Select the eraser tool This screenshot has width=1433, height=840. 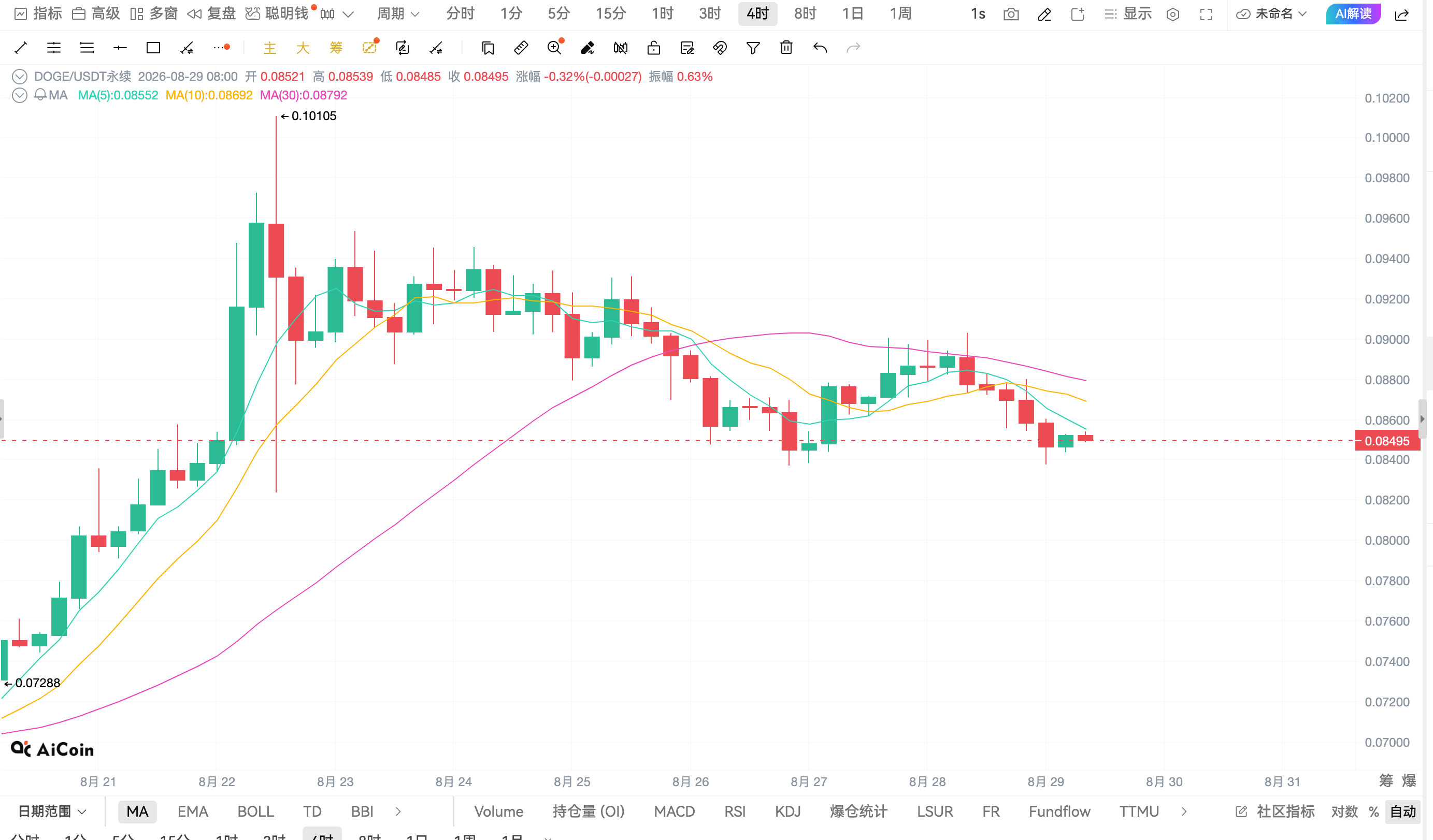587,48
